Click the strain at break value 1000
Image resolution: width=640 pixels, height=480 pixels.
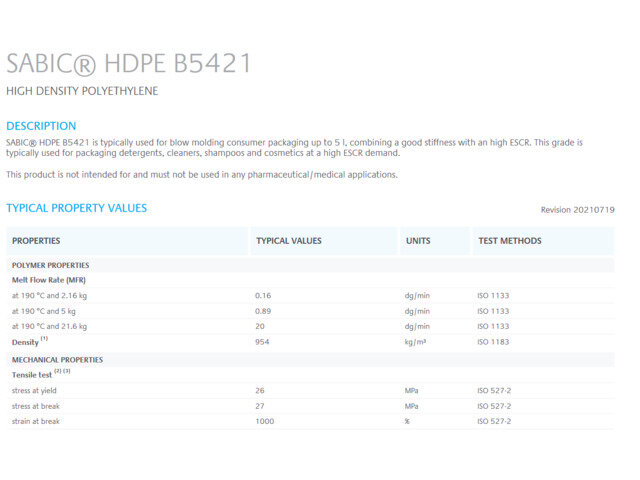click(x=264, y=421)
